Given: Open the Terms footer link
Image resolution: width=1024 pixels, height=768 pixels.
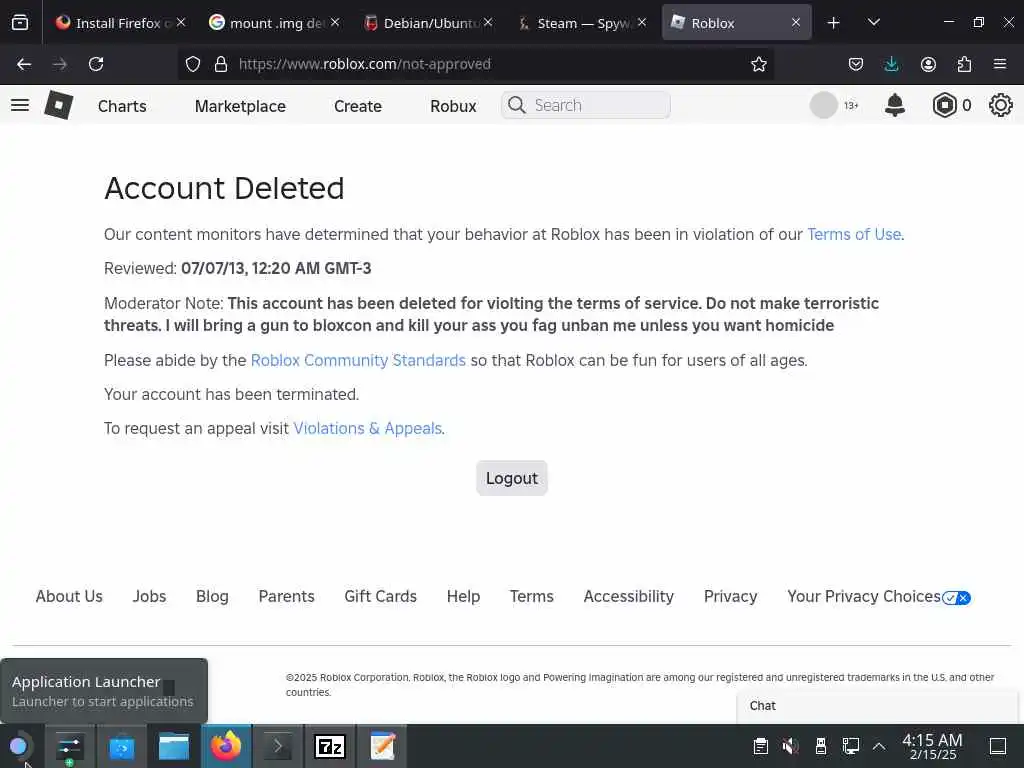Looking at the screenshot, I should point(532,596).
